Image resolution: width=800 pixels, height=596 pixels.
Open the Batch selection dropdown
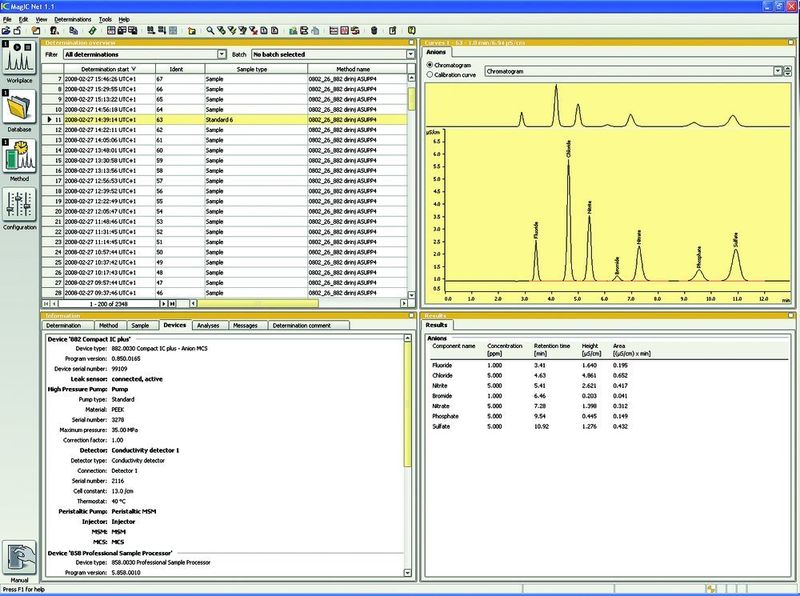coord(411,54)
